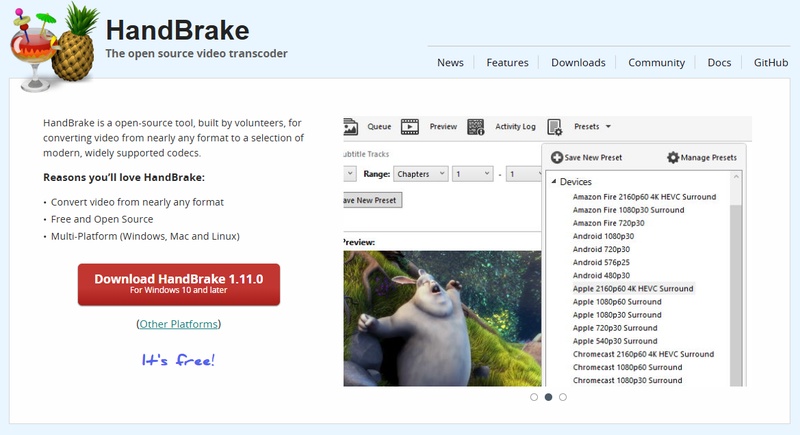Image resolution: width=800 pixels, height=435 pixels.
Task: Open the Chapters range dropdown
Action: [x=419, y=173]
